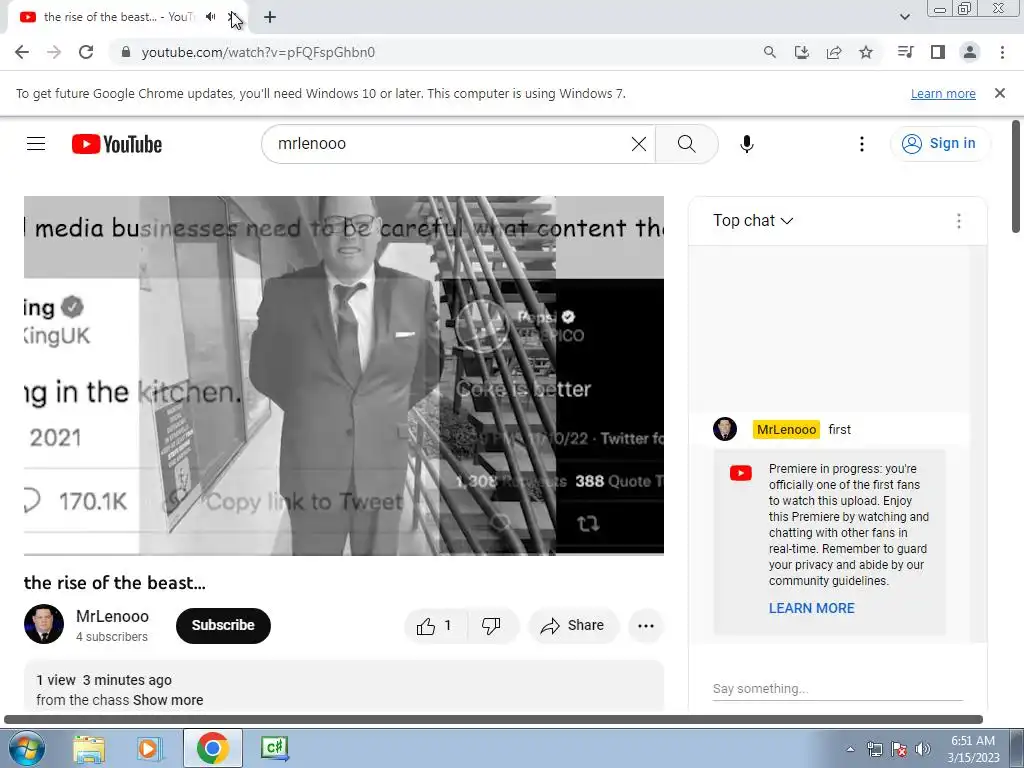Click the video player area
Screen dimensions: 1024x768
point(344,376)
